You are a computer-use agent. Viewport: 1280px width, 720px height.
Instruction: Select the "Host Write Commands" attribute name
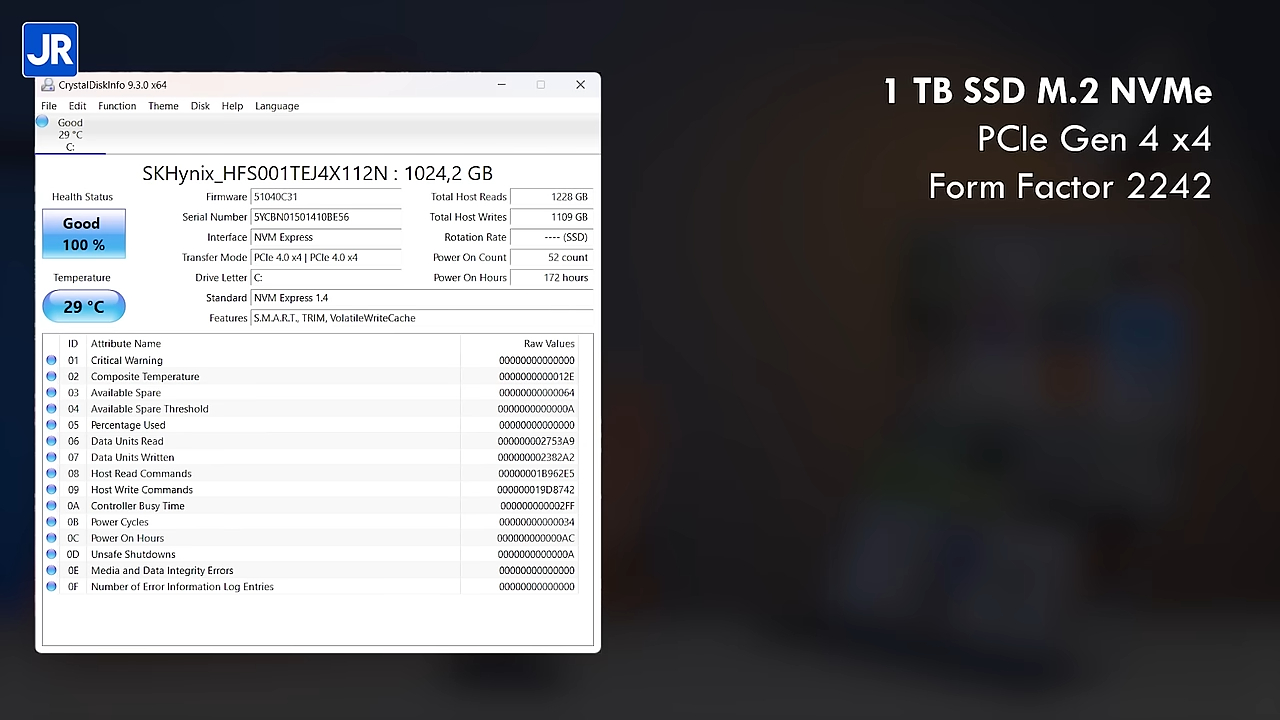[x=142, y=490]
